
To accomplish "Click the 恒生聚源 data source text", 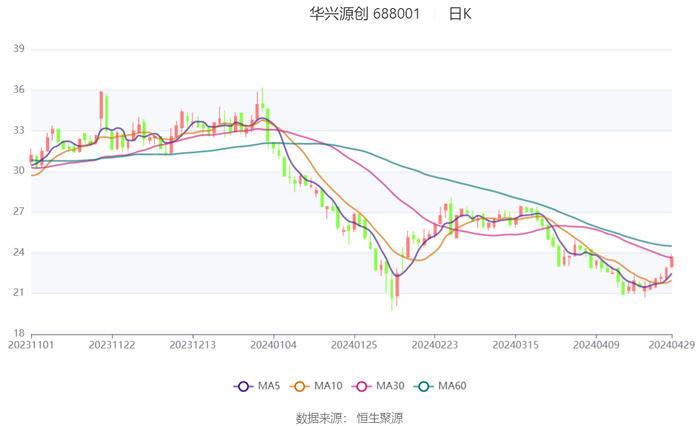I will [x=380, y=418].
